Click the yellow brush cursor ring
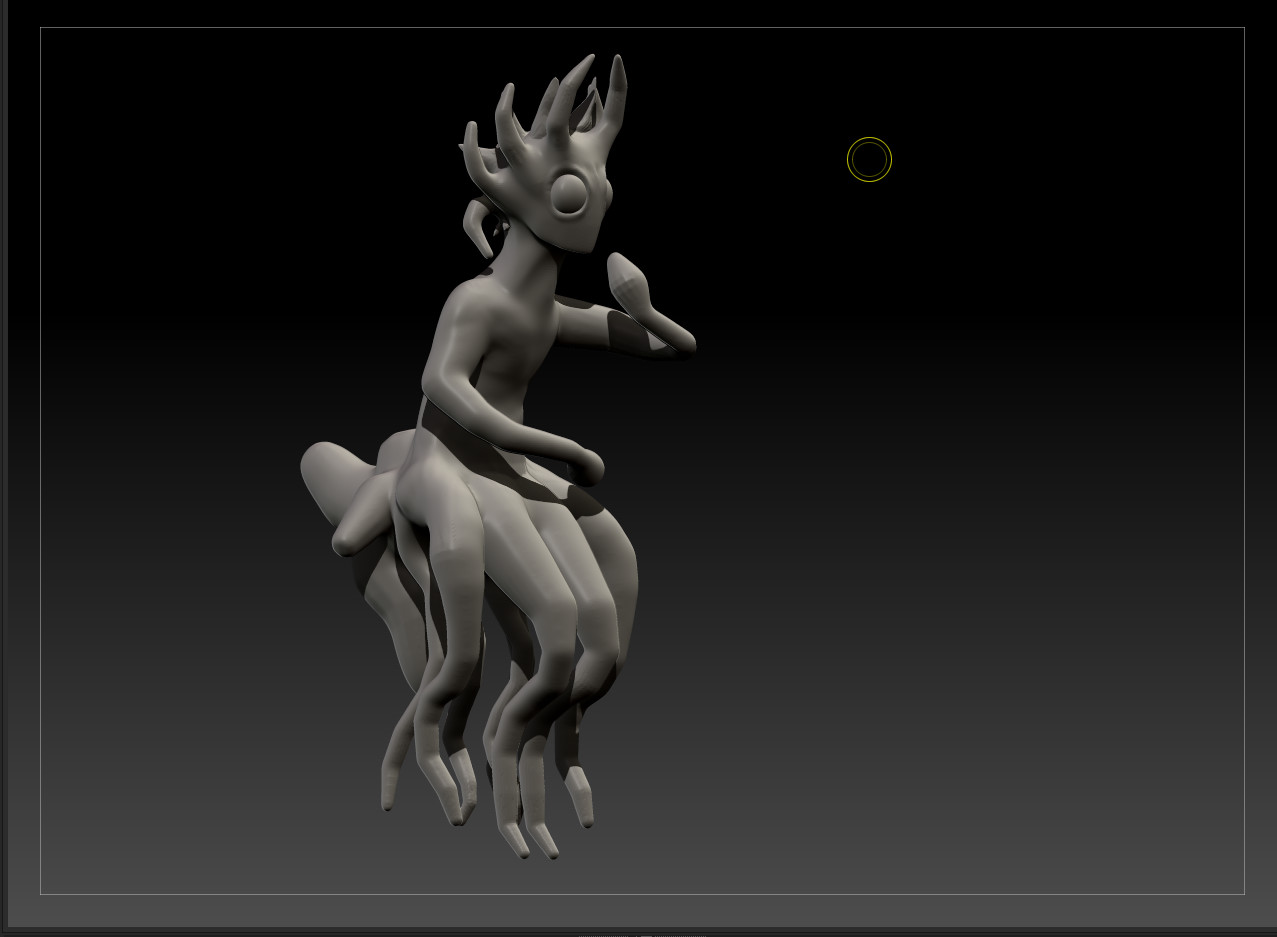Image resolution: width=1277 pixels, height=937 pixels. 869,159
